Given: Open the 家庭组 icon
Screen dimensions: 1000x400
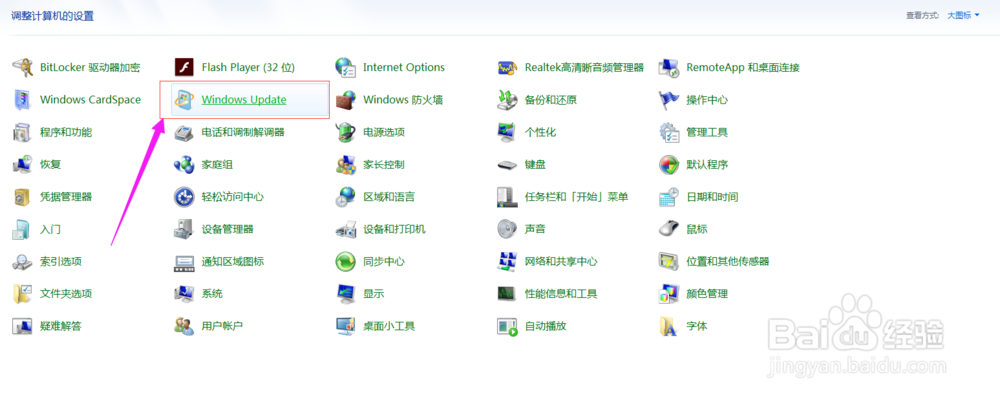Looking at the screenshot, I should click(x=184, y=165).
